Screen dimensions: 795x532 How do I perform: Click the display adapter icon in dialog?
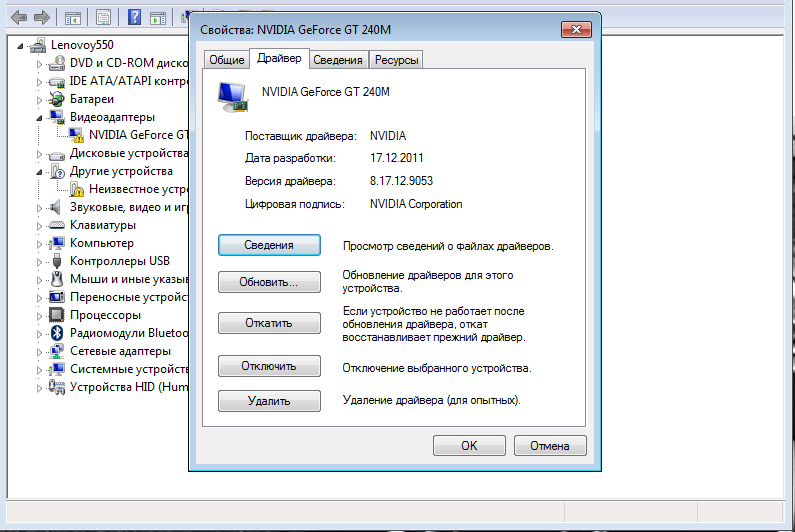(x=233, y=97)
